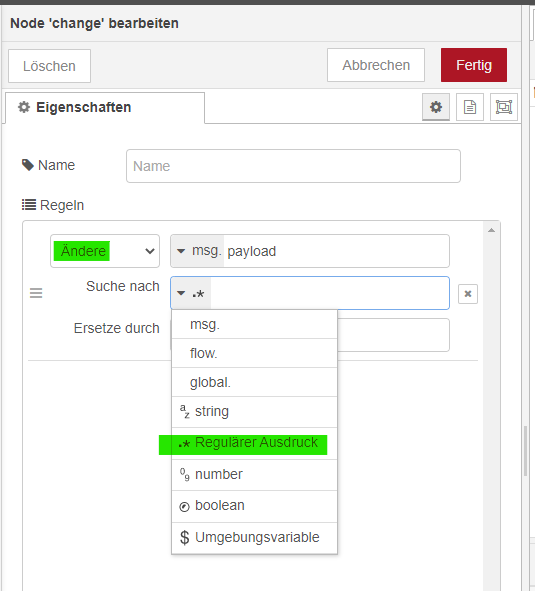This screenshot has height=591, width=535.
Task: Select msg. from type dropdown list
Action: tap(254, 324)
